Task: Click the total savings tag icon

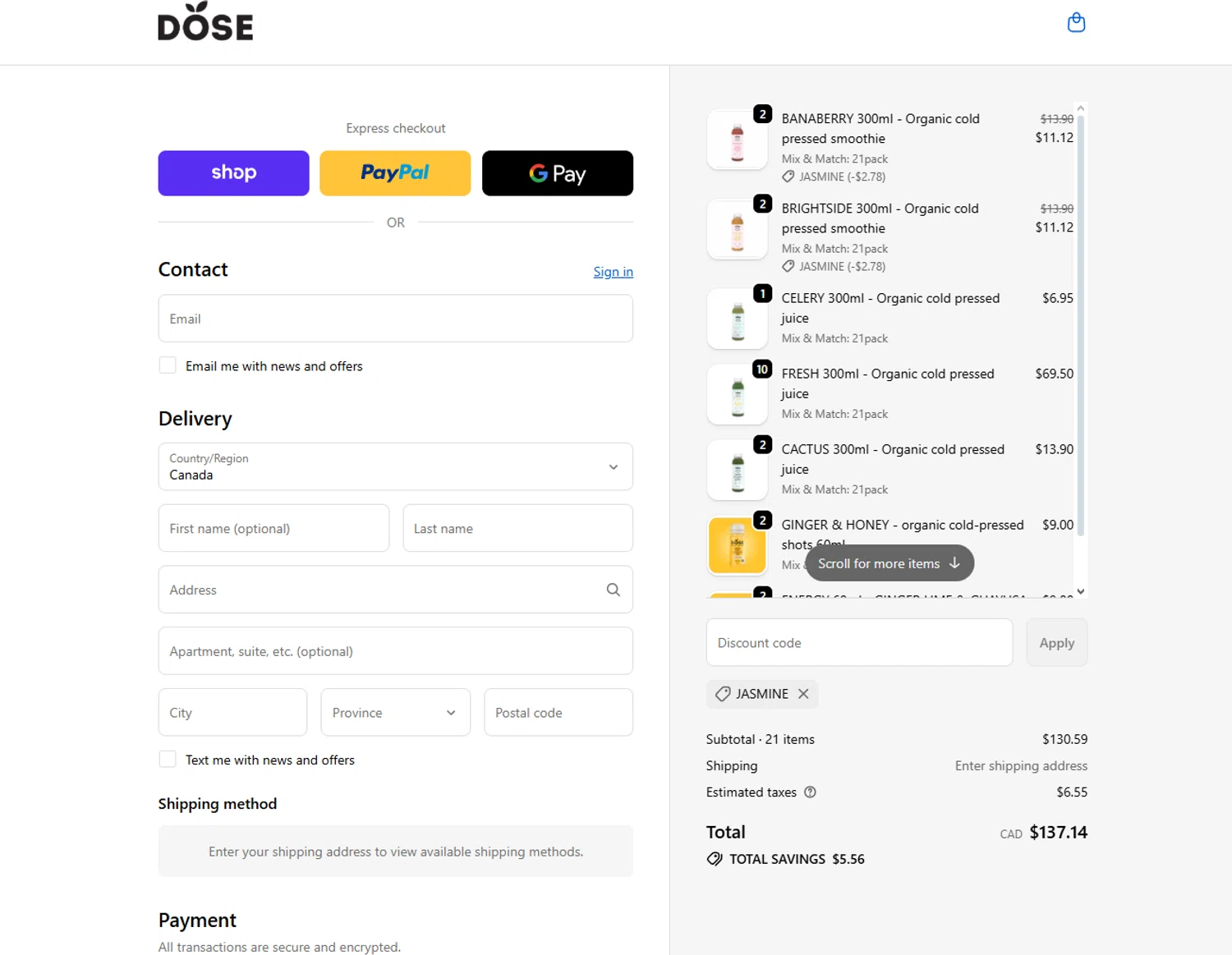Action: click(x=715, y=859)
